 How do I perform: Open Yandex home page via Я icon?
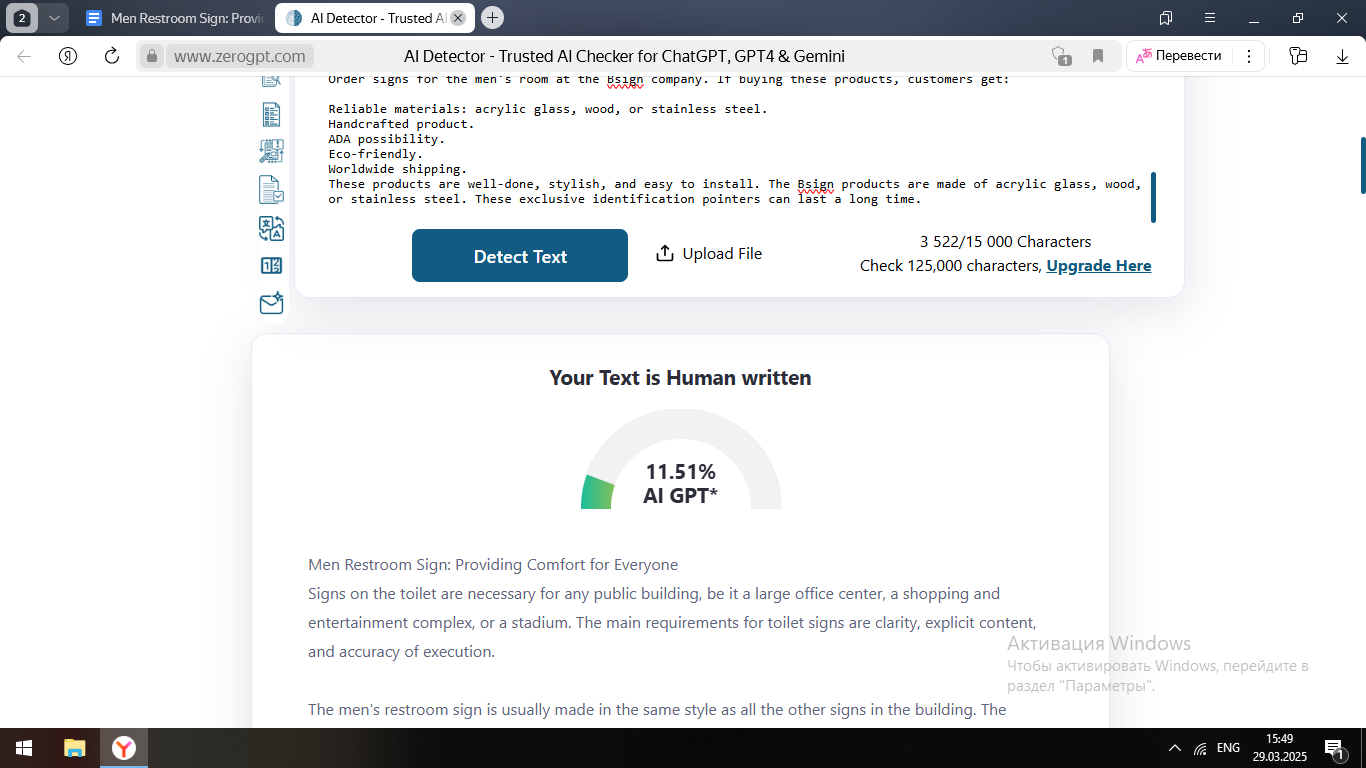(x=68, y=56)
